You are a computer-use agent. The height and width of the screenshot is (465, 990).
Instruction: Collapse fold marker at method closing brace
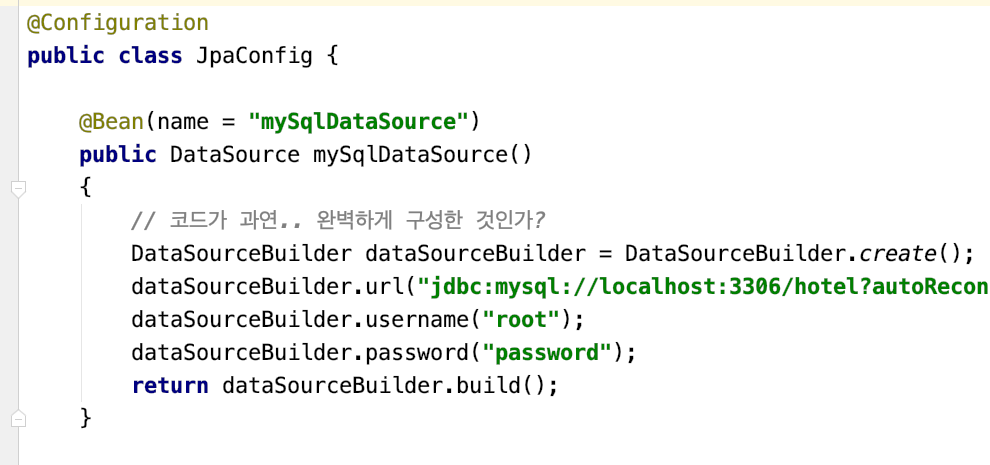(x=18, y=418)
